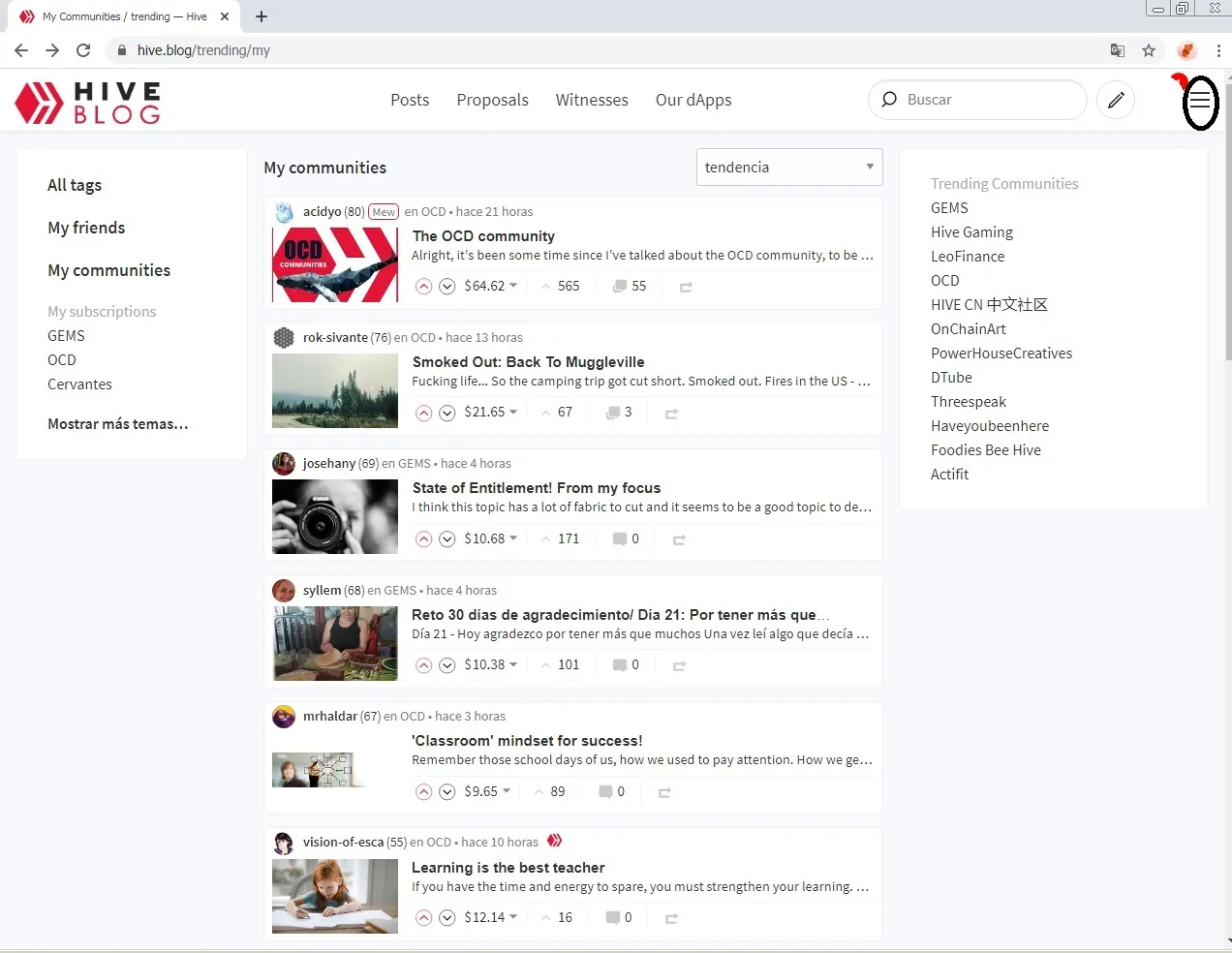Image resolution: width=1232 pixels, height=953 pixels.
Task: Open vision-of-esca author profile
Action: click(x=343, y=842)
